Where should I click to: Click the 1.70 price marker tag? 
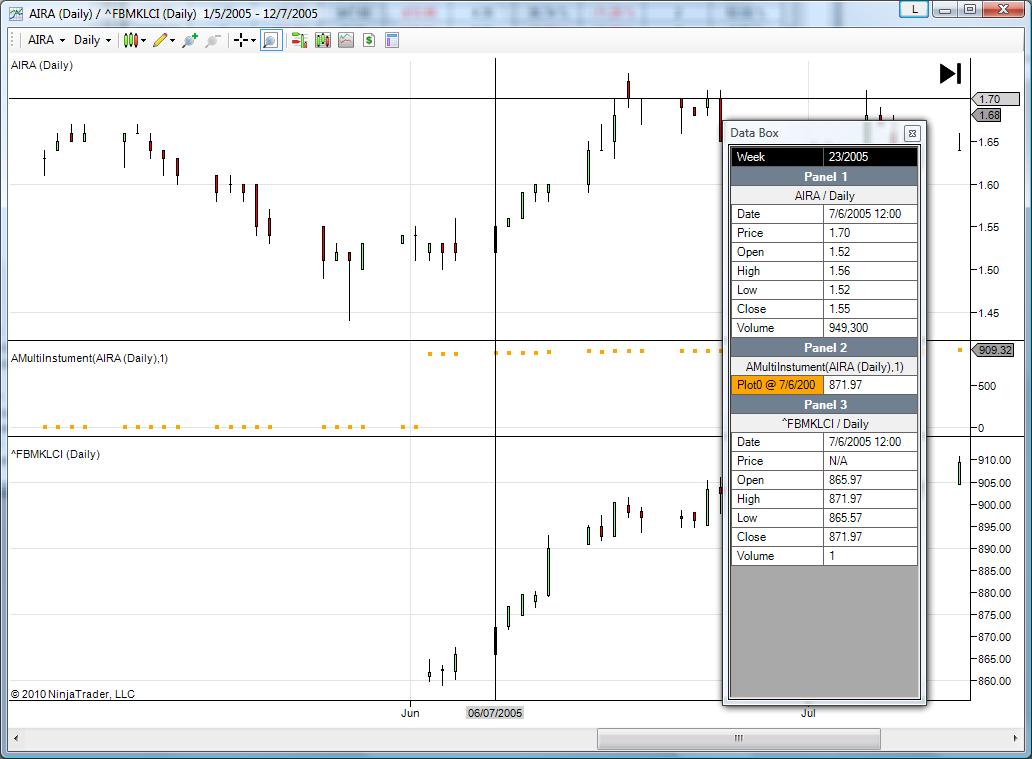[x=994, y=99]
